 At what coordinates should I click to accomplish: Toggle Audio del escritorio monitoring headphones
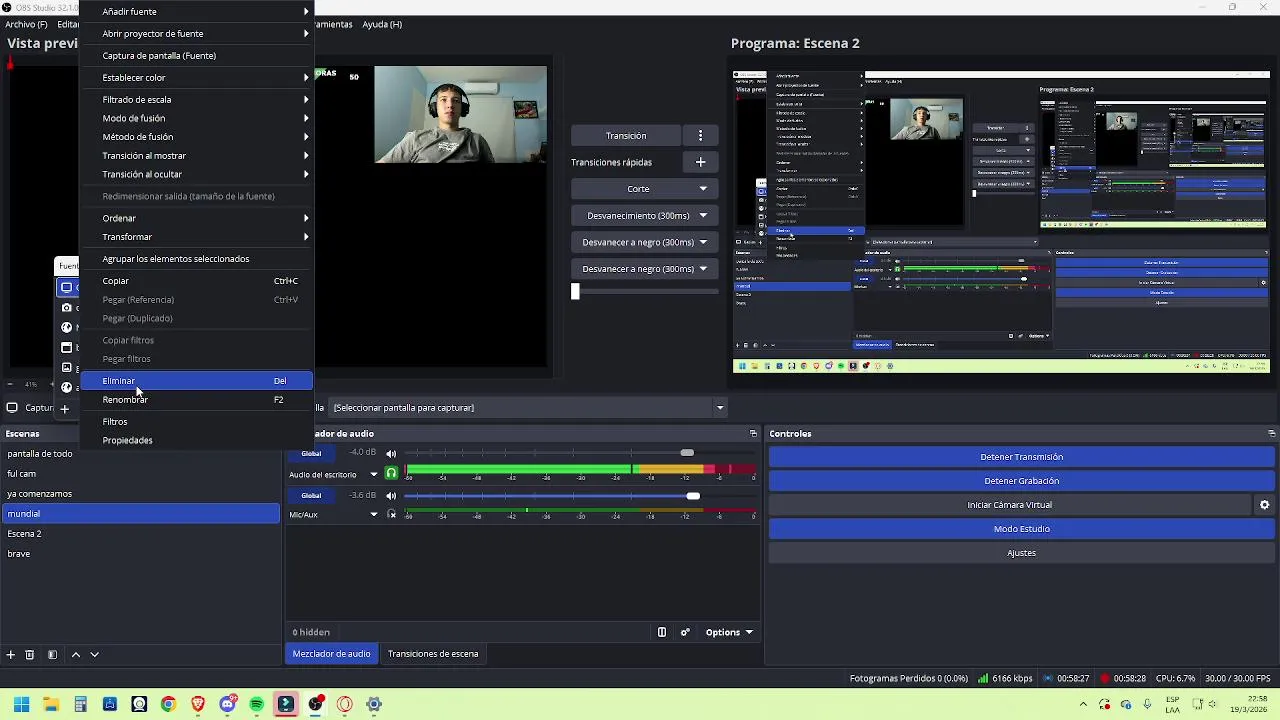pos(391,474)
